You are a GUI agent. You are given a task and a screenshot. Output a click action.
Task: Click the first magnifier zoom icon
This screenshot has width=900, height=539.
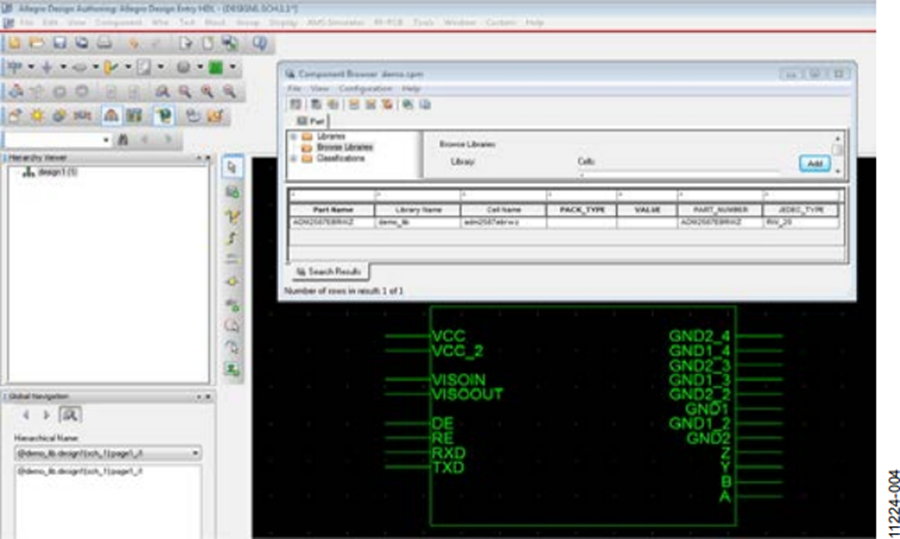click(x=162, y=92)
